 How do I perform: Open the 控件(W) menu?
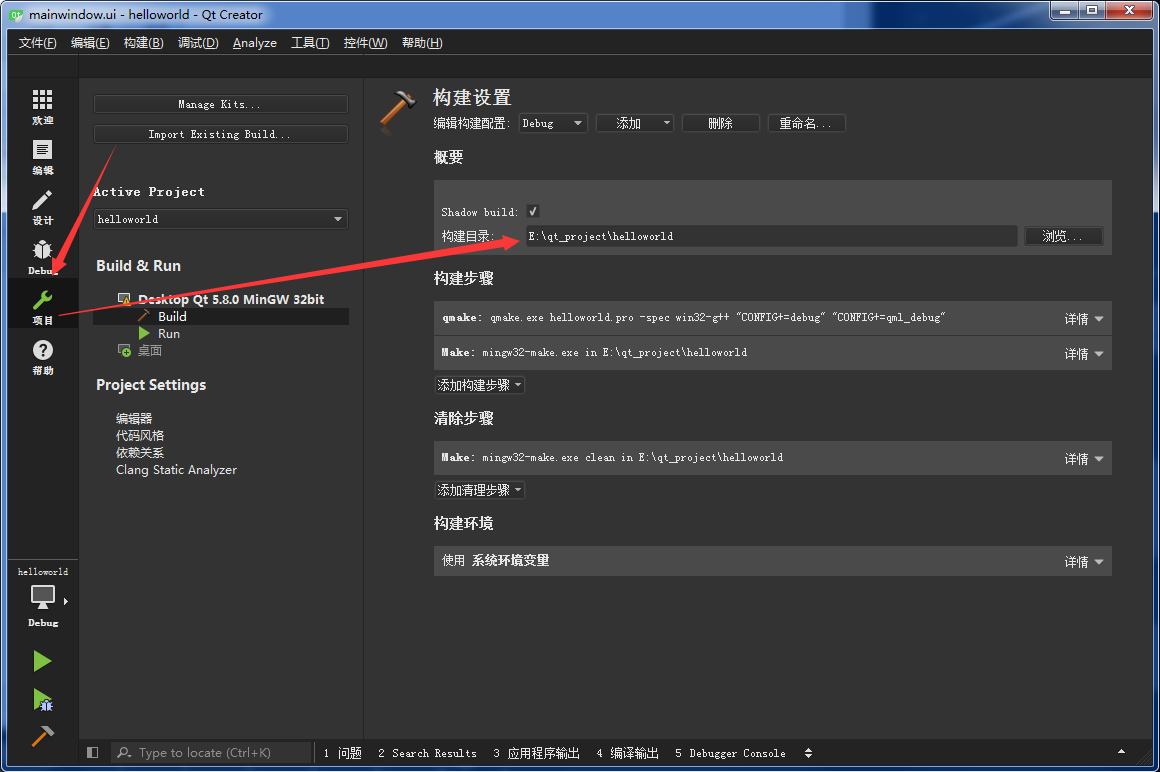pyautogui.click(x=365, y=43)
